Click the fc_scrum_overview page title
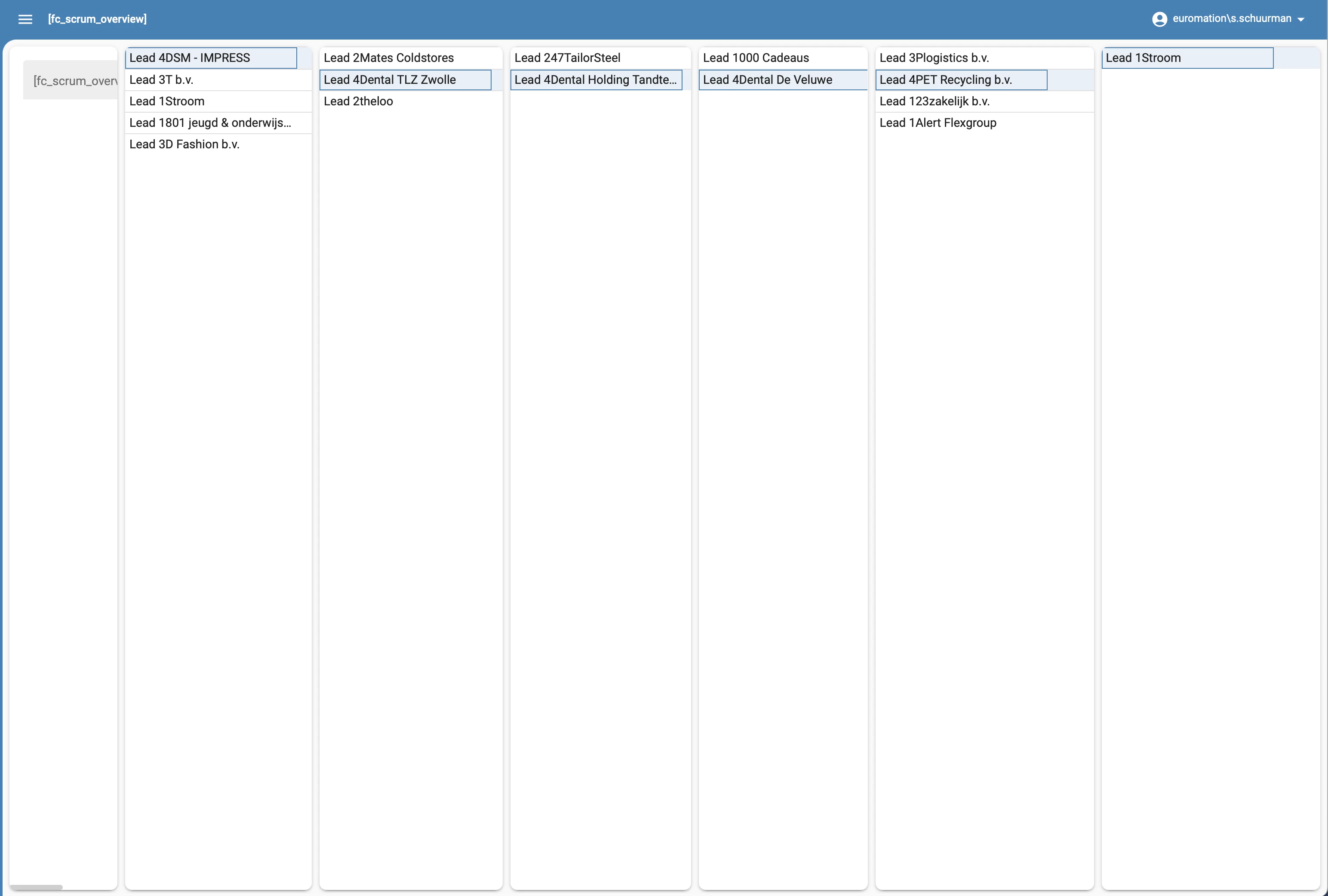The width and height of the screenshot is (1328, 896). 97,19
